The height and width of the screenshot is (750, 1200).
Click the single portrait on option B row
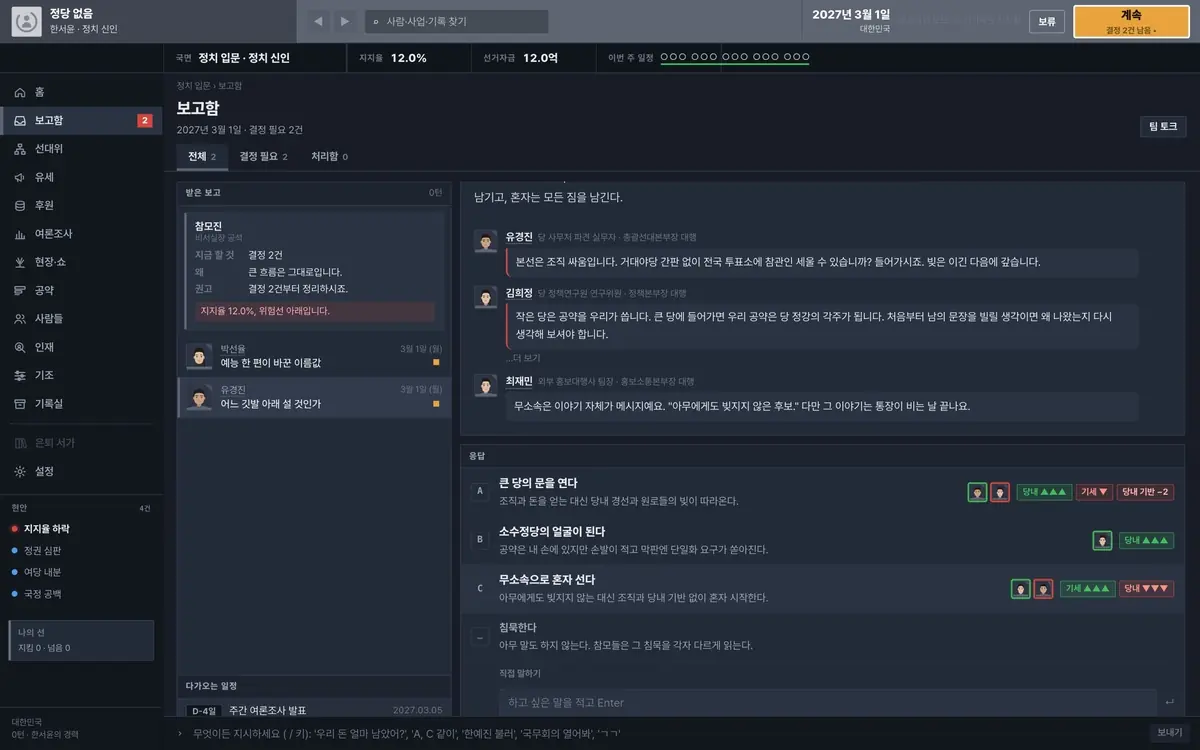tap(1102, 540)
